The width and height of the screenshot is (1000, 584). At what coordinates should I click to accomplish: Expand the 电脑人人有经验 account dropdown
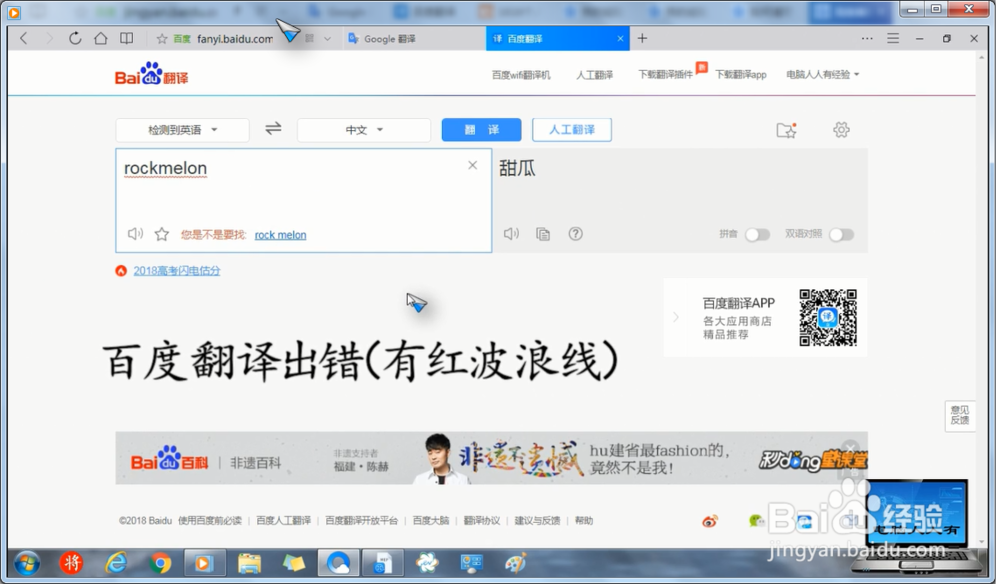[x=823, y=75]
